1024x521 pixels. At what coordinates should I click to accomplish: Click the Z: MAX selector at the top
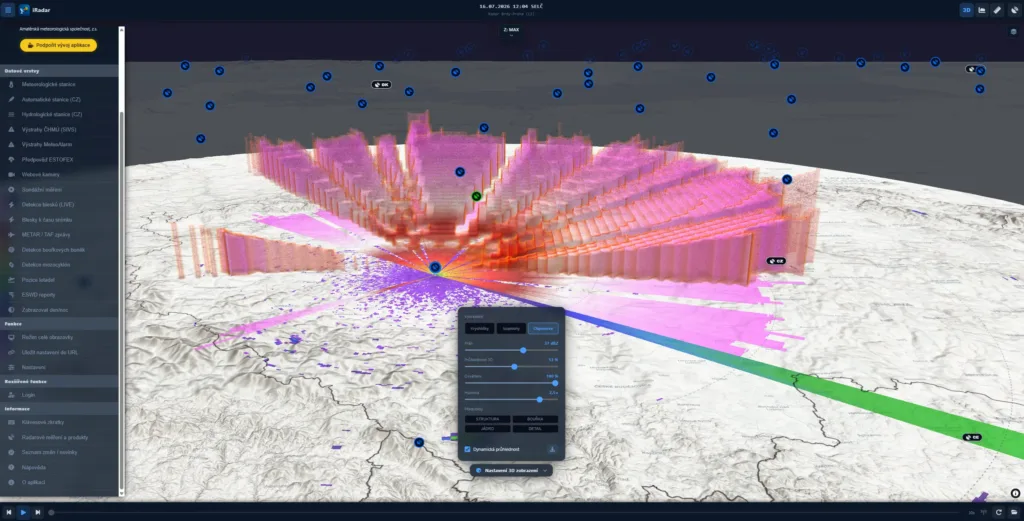(x=511, y=31)
